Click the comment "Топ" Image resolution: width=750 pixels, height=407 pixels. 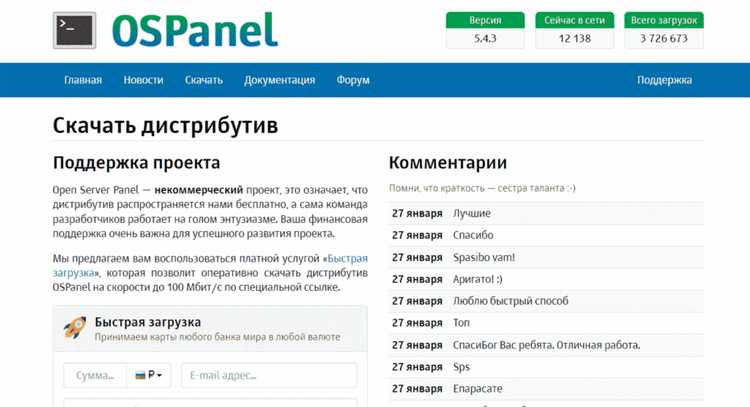(x=461, y=323)
